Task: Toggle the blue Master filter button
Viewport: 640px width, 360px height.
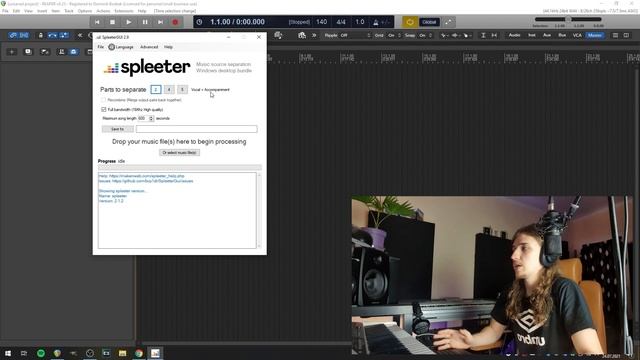Action: coord(595,36)
